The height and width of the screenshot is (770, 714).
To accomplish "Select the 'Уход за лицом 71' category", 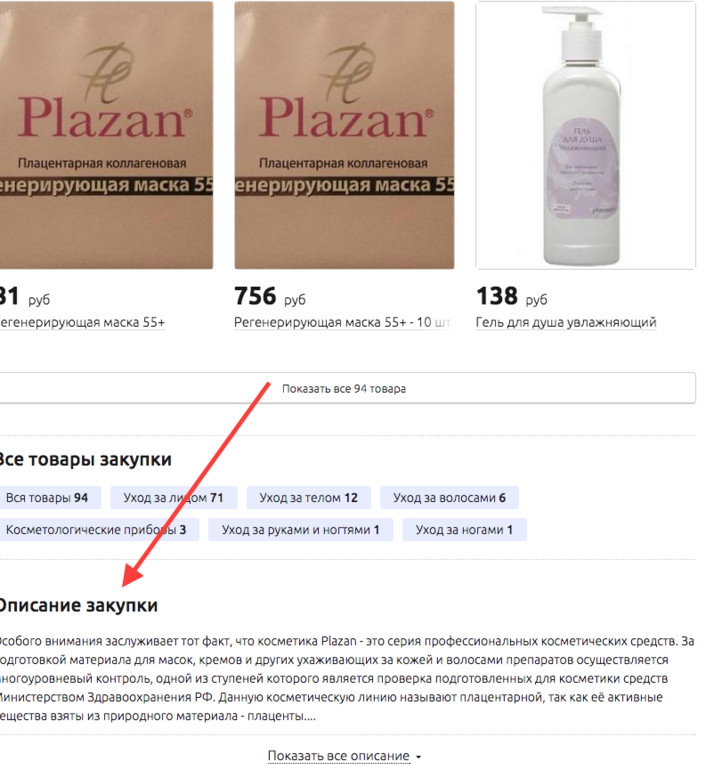I will coord(173,498).
